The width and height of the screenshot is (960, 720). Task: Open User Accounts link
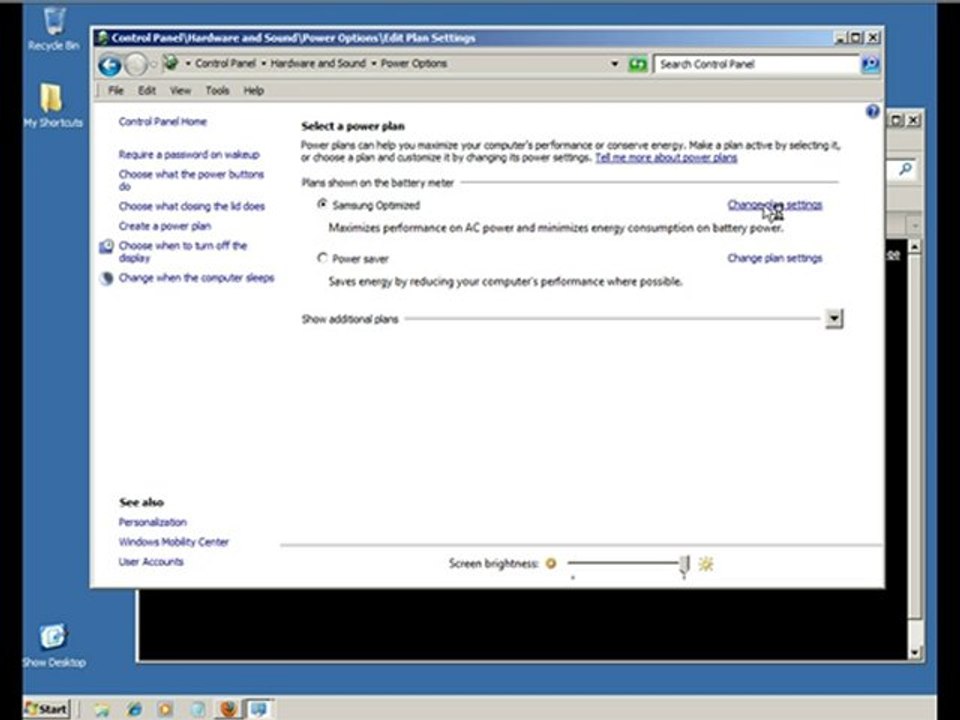point(151,561)
